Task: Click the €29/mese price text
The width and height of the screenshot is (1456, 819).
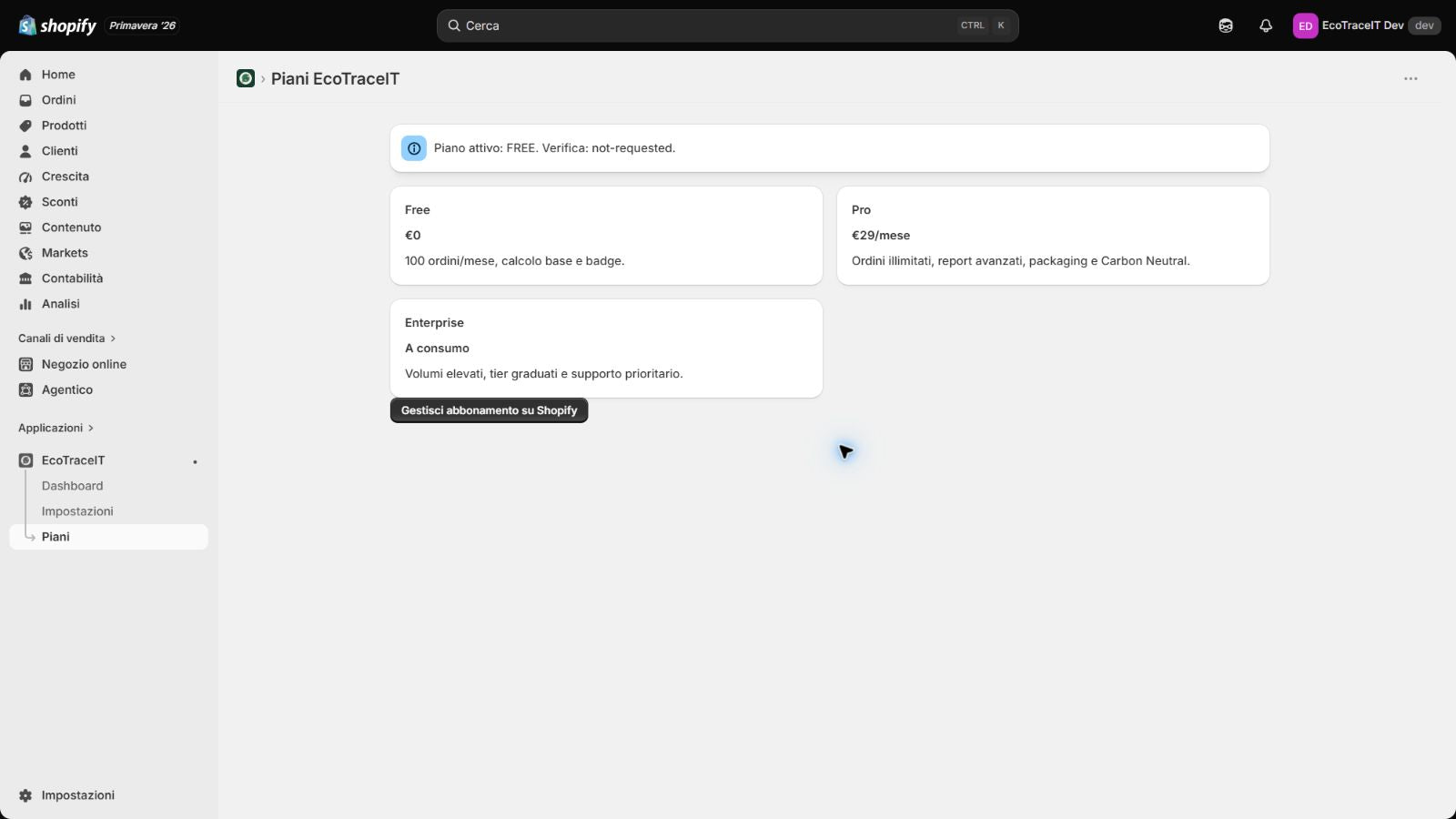Action: 881,236
